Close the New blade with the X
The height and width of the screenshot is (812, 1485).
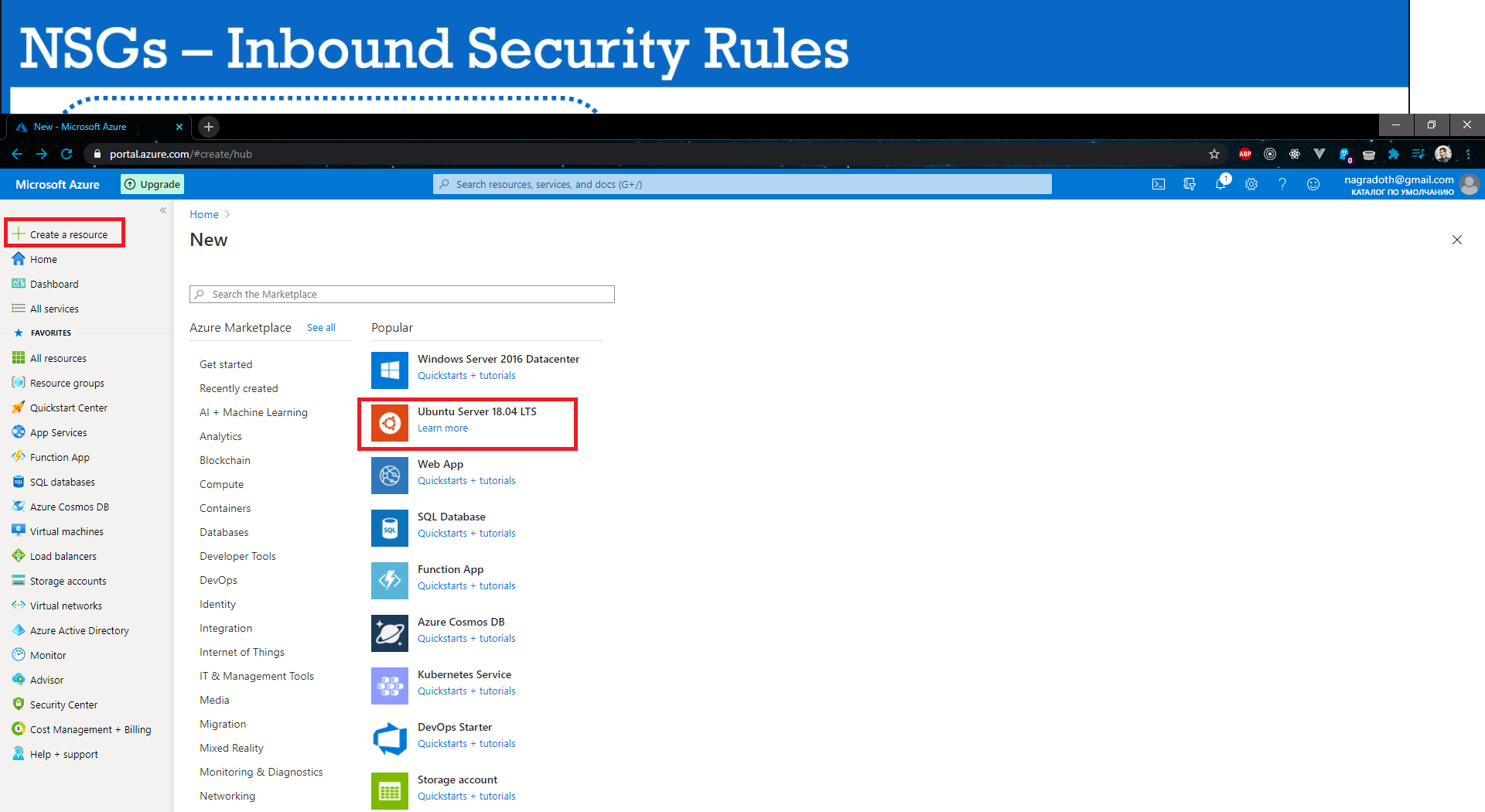click(1457, 240)
